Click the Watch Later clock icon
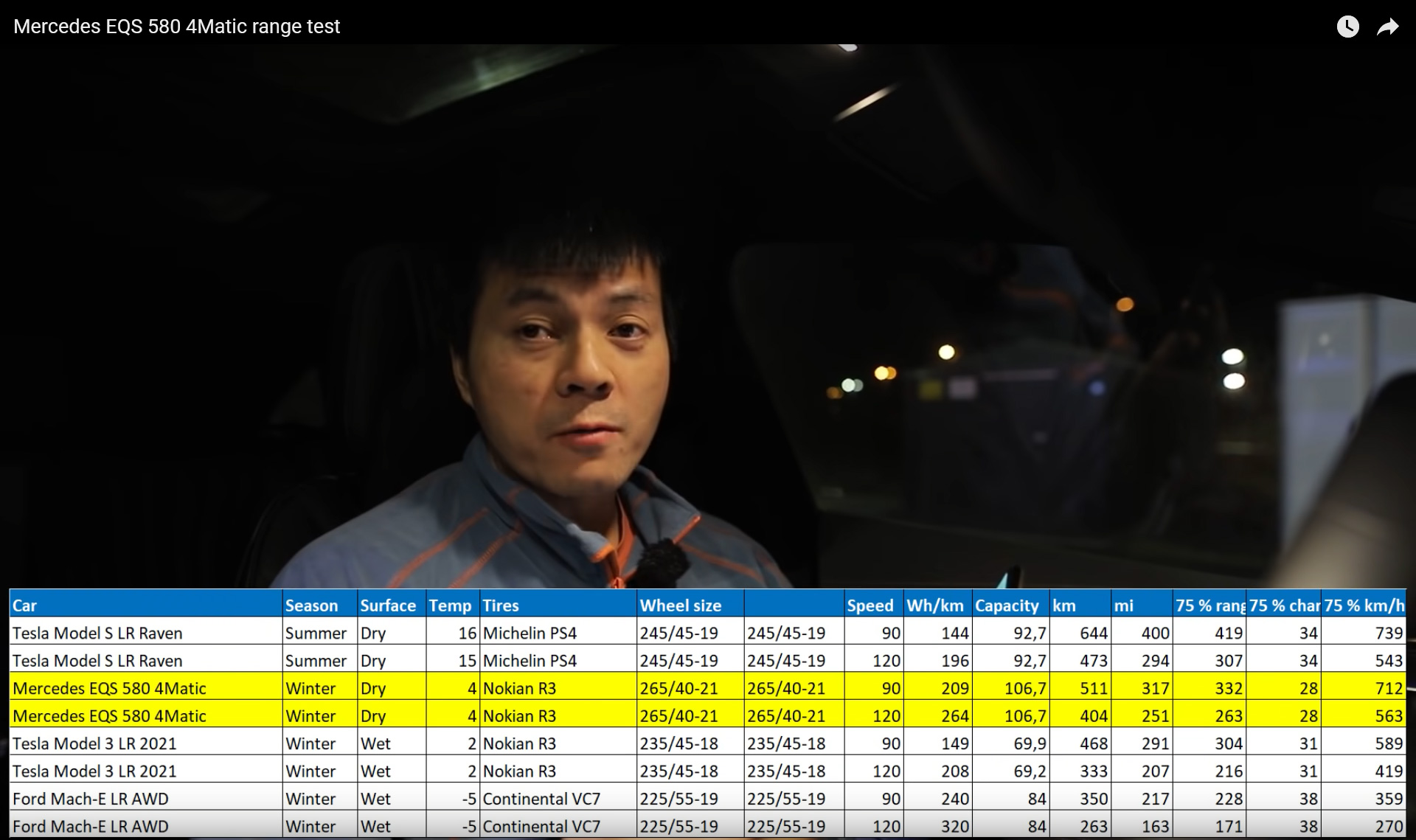Image resolution: width=1416 pixels, height=840 pixels. tap(1347, 27)
